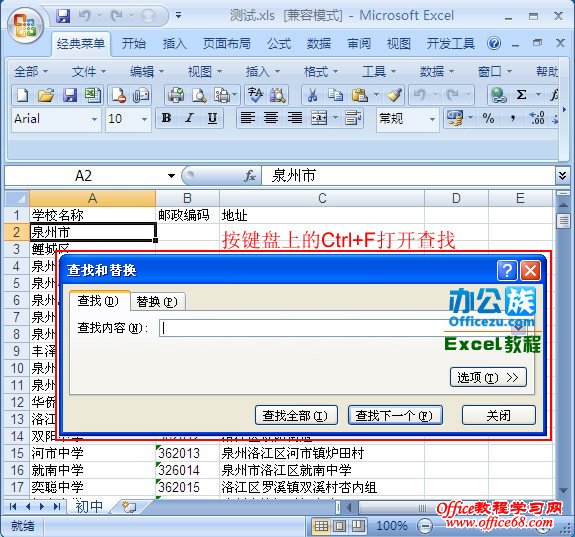This screenshot has width=575, height=537.
Task: Click Merge and Center icon
Action: click(319, 118)
